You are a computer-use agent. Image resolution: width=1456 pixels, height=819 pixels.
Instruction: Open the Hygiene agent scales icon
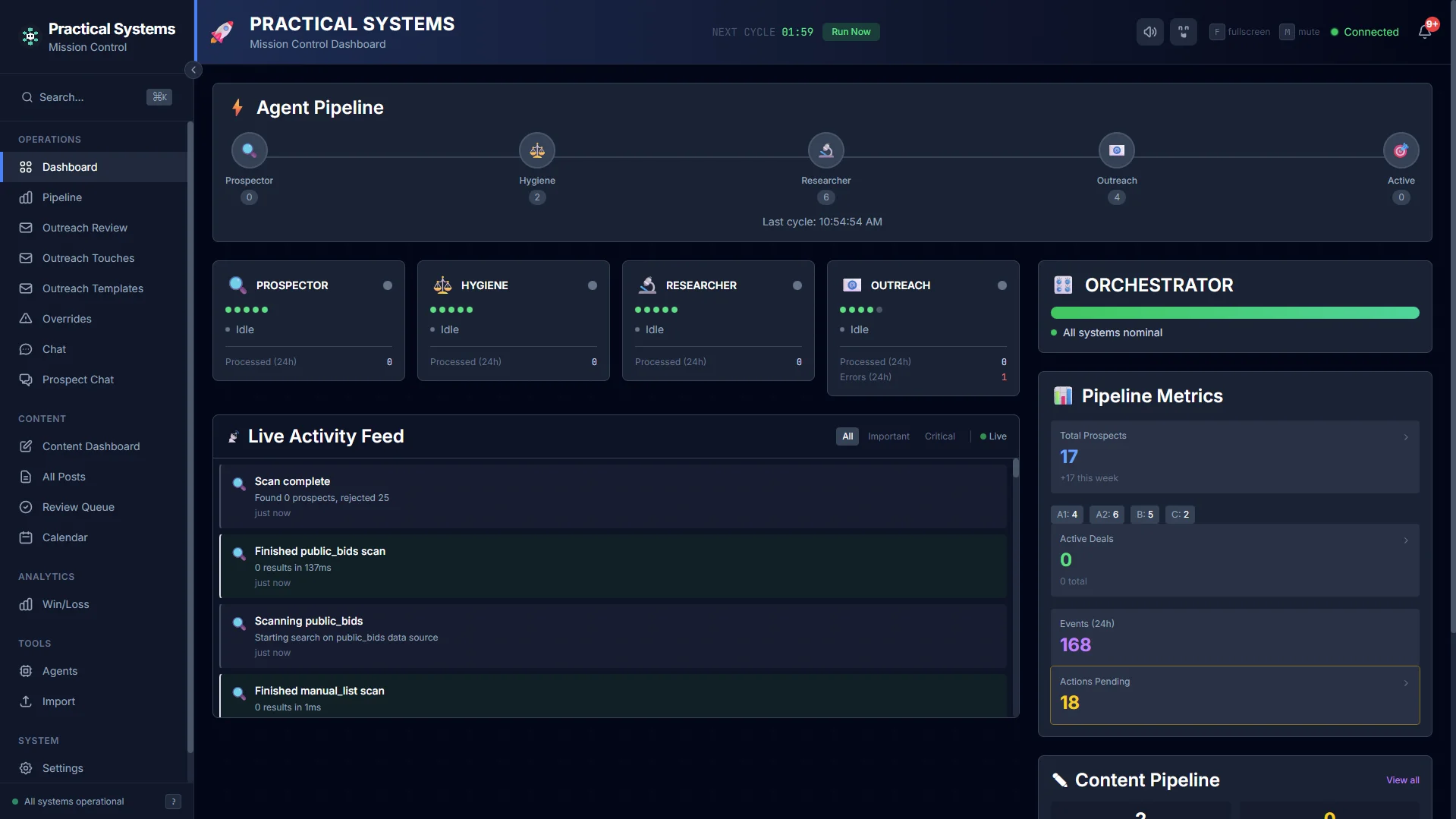[x=536, y=150]
